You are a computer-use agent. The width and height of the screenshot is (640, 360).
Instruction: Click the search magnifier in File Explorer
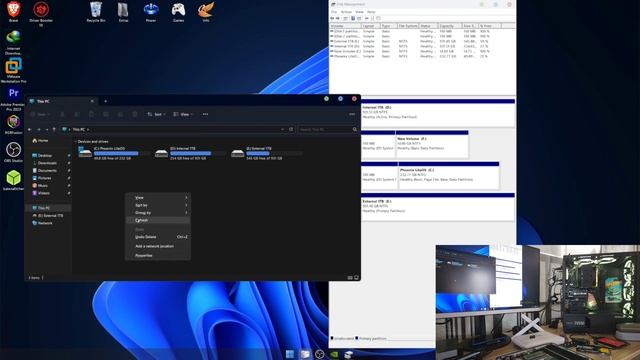point(355,129)
